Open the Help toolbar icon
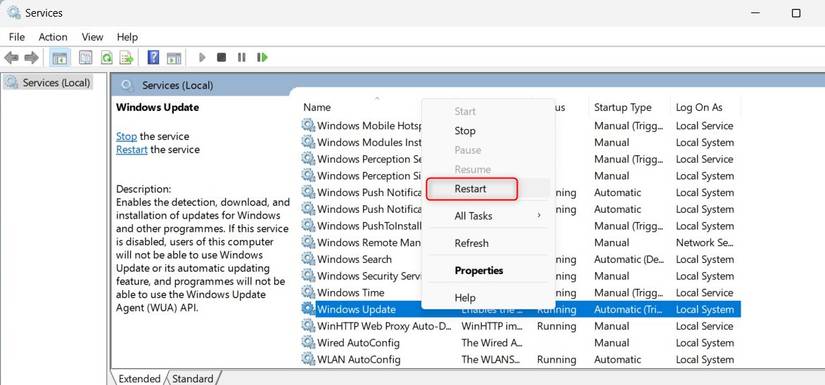 point(153,57)
